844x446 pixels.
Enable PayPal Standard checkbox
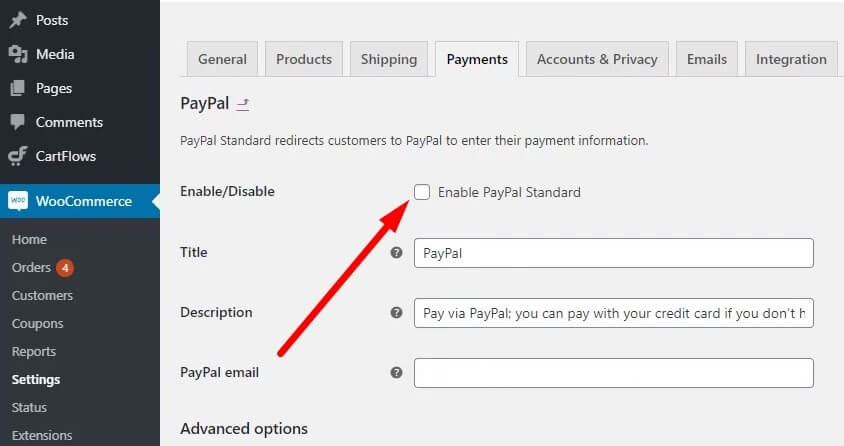[x=422, y=192]
